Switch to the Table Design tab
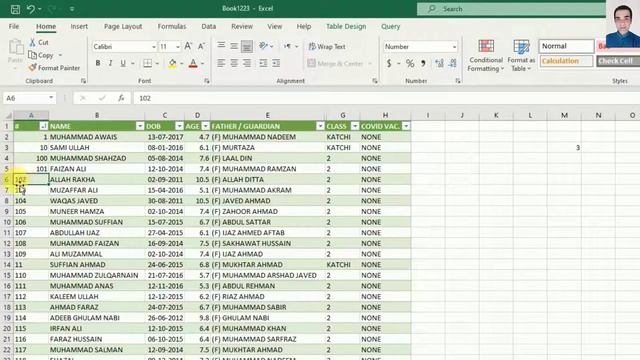The height and width of the screenshot is (360, 640). click(346, 26)
